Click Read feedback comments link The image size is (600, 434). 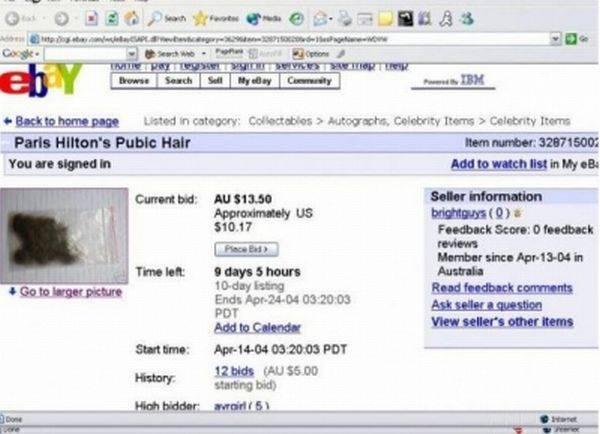(x=502, y=288)
